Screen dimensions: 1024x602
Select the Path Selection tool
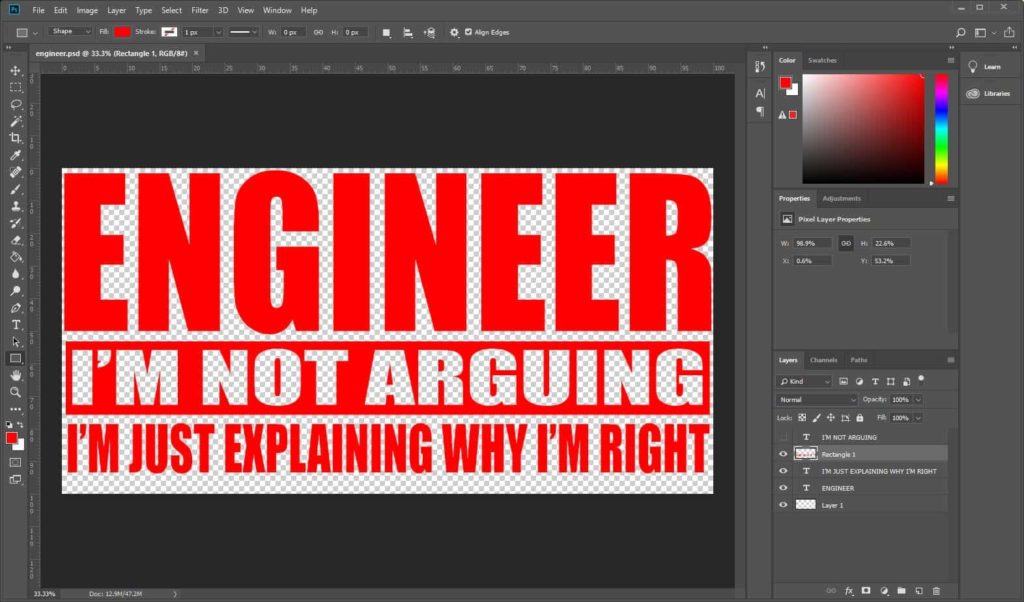(x=16, y=341)
